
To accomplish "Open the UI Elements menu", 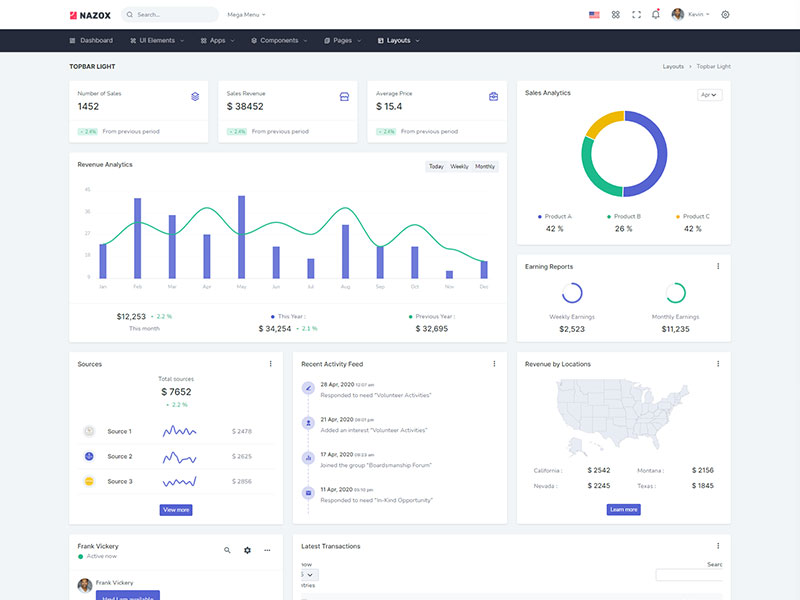I will [x=156, y=41].
